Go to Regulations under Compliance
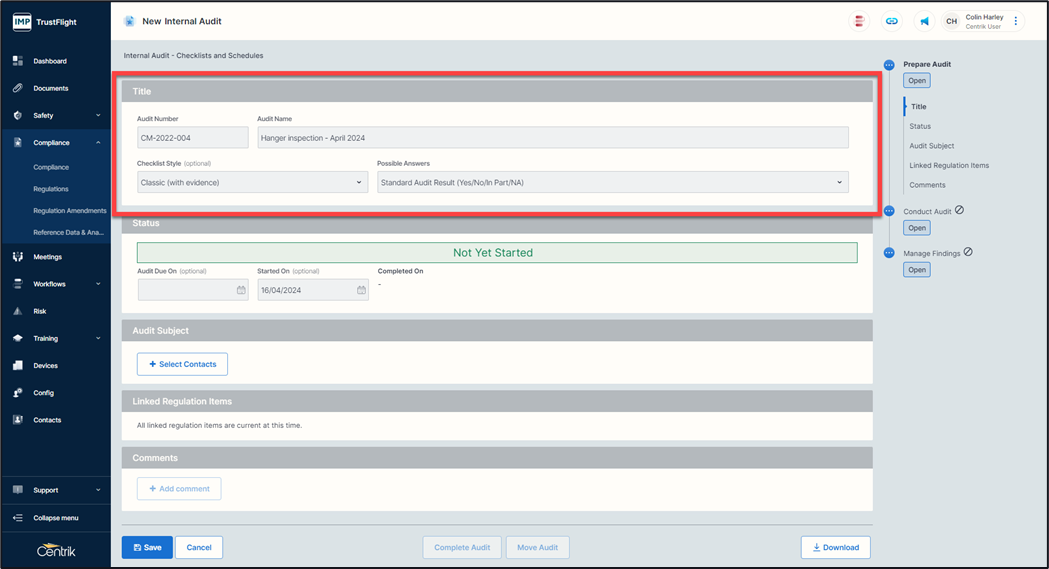 pyautogui.click(x=51, y=189)
